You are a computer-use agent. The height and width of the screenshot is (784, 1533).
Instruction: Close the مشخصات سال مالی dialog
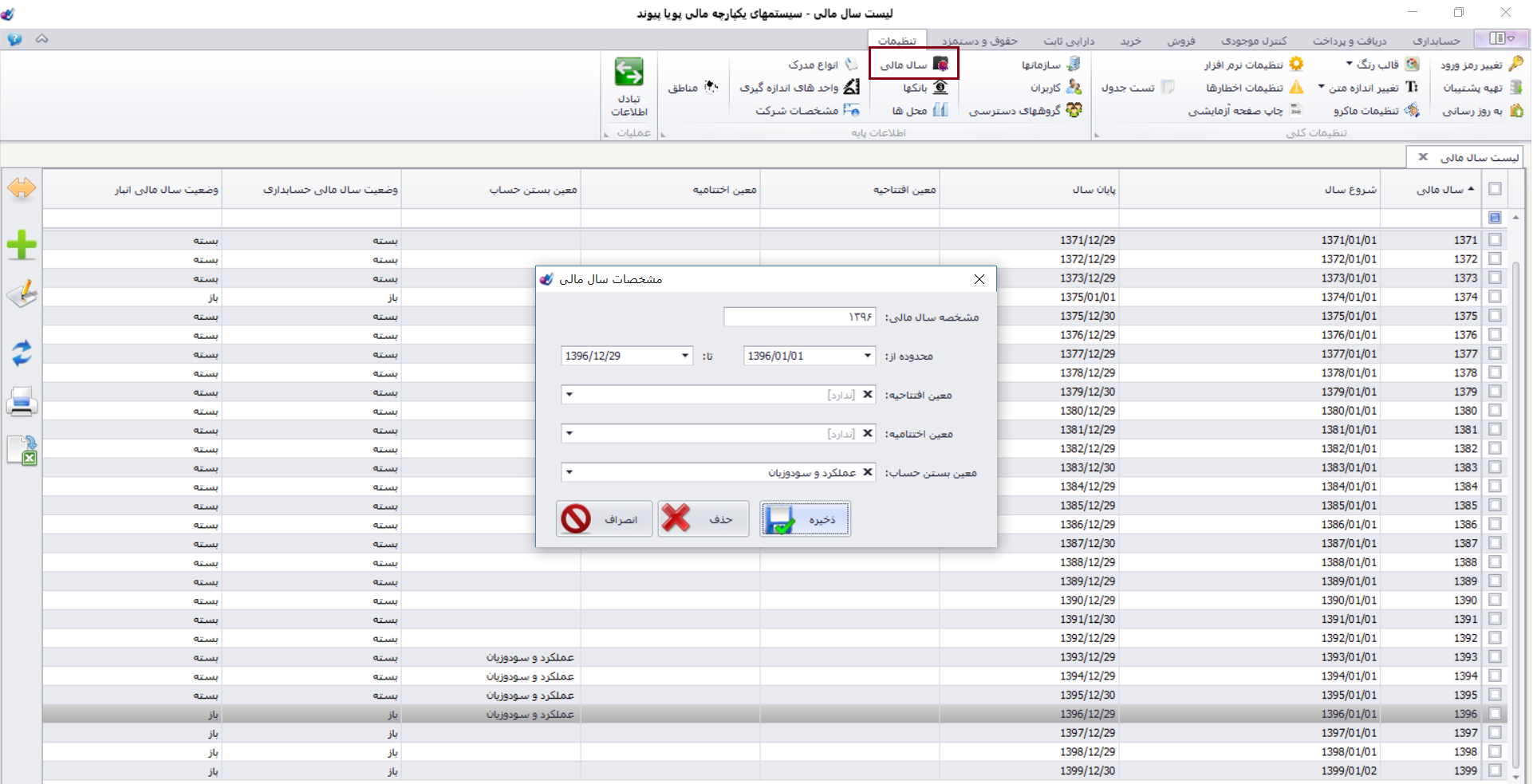click(979, 279)
